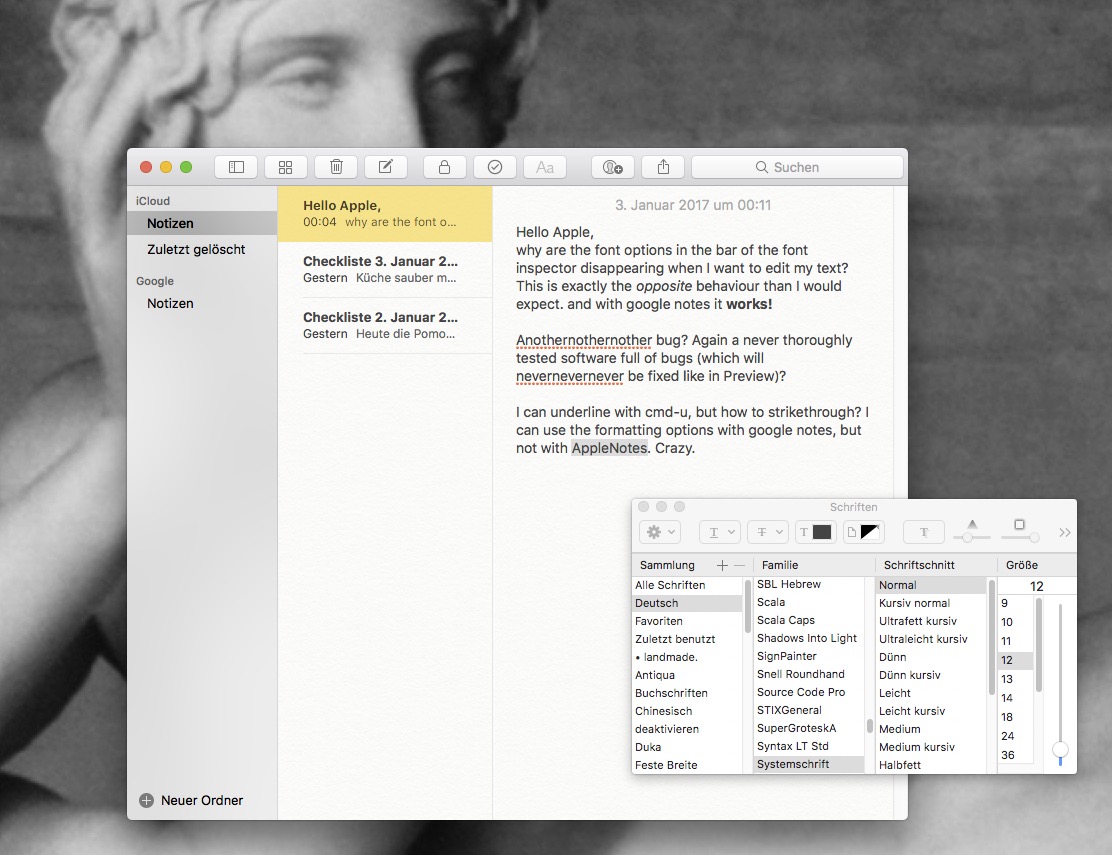1112x855 pixels.
Task: Choose SBL Hebrew font family
Action: 808,584
